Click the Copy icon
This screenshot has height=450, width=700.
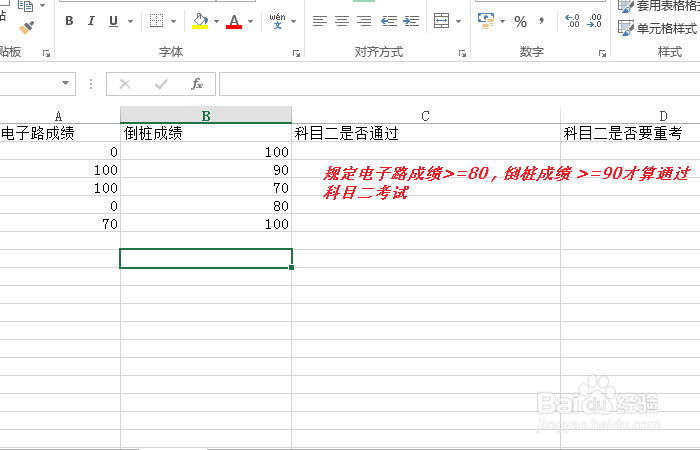(x=26, y=6)
